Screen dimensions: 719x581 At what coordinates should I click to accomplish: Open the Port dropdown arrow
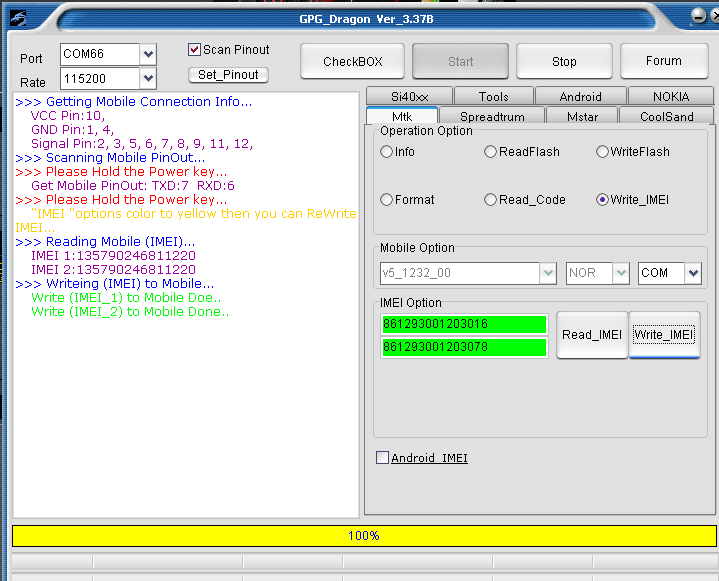(x=148, y=54)
